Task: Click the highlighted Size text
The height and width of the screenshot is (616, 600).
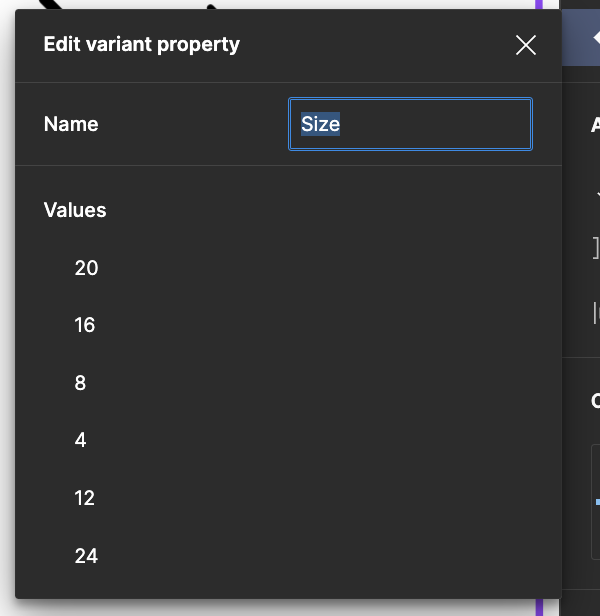Action: [x=320, y=124]
